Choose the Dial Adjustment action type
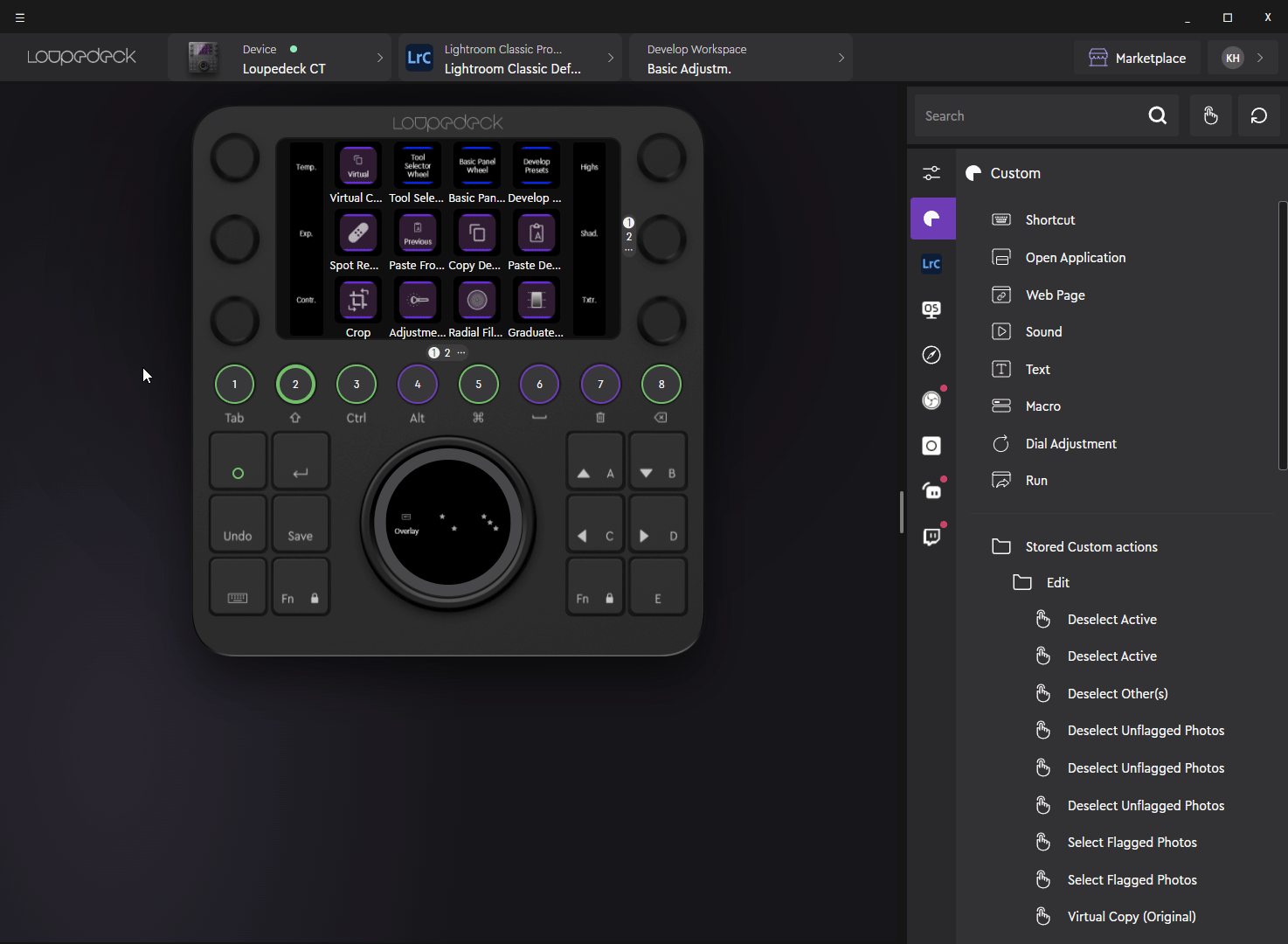Screen dimensions: 1288x944 [1070, 444]
